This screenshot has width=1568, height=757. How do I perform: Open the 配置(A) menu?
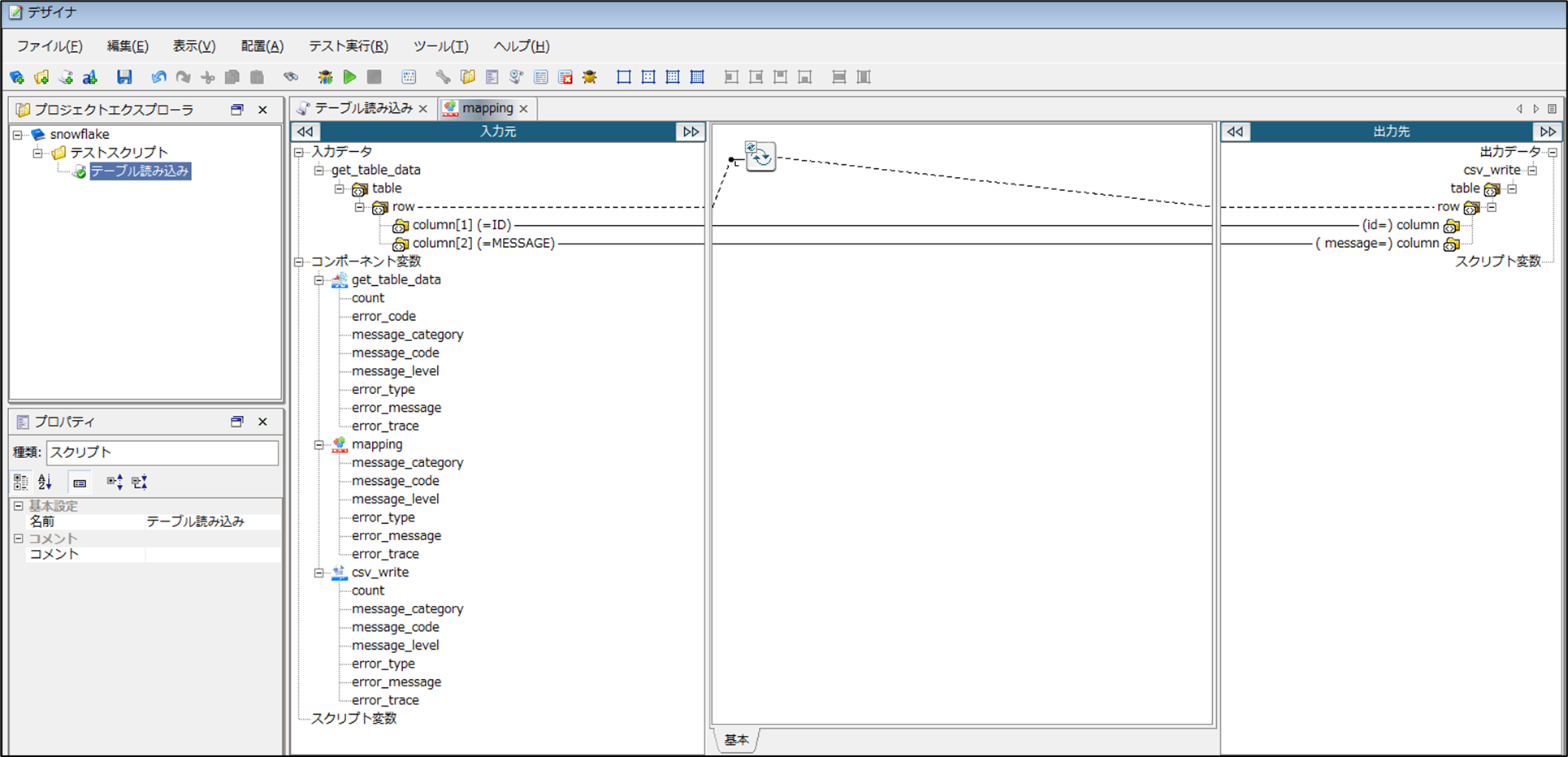(x=262, y=46)
